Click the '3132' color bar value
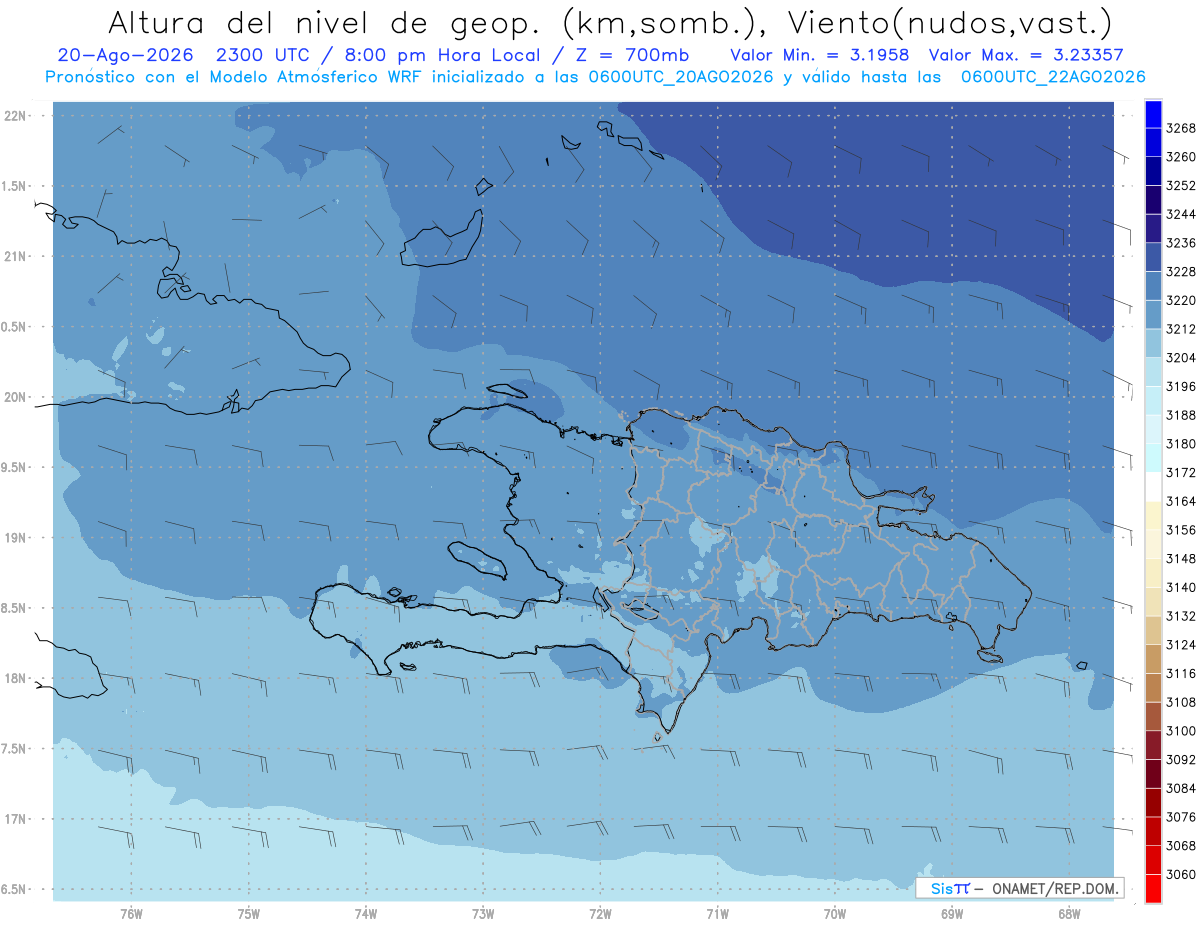 pyautogui.click(x=1181, y=616)
